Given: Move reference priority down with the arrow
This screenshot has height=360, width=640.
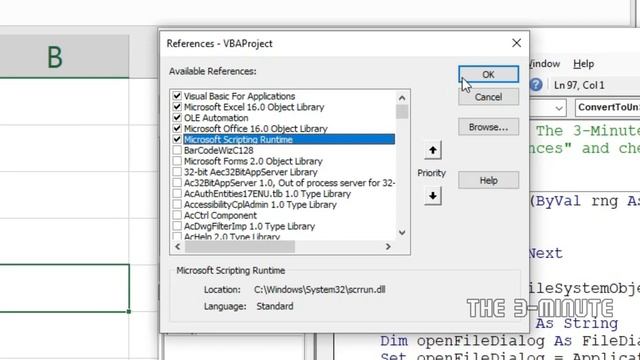Looking at the screenshot, I should click(433, 196).
